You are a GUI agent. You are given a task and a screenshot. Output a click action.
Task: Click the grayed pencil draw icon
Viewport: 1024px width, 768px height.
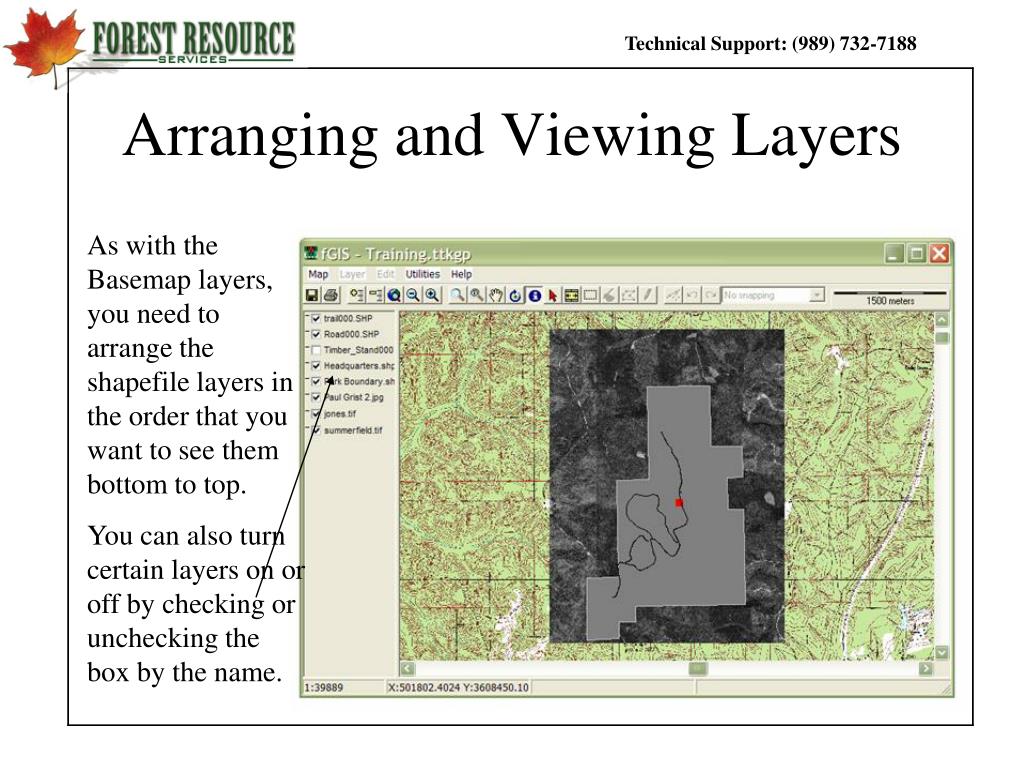pos(647,295)
